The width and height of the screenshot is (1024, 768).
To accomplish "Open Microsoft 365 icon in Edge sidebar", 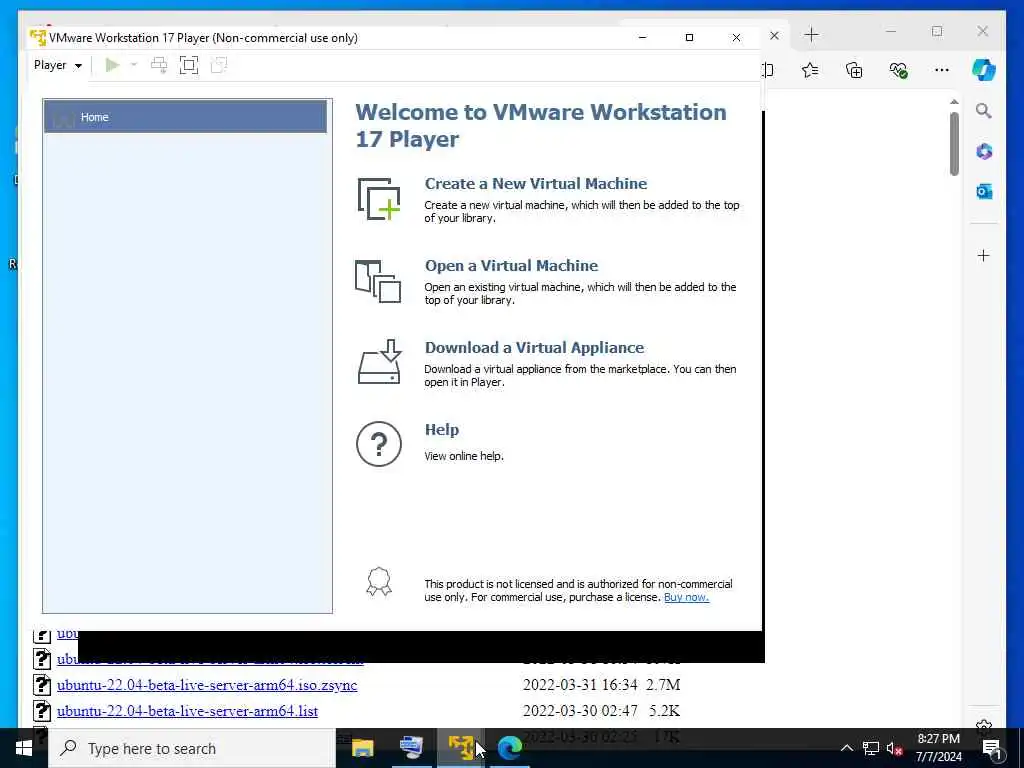I will pos(984,152).
